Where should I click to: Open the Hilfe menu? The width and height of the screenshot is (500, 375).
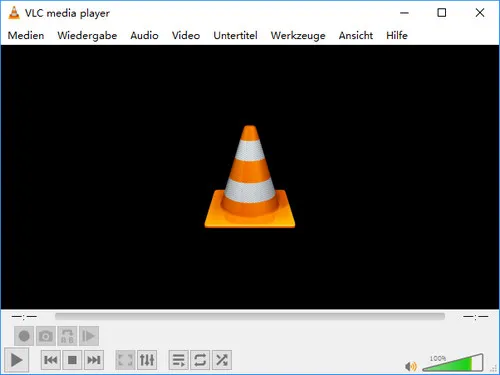click(397, 35)
